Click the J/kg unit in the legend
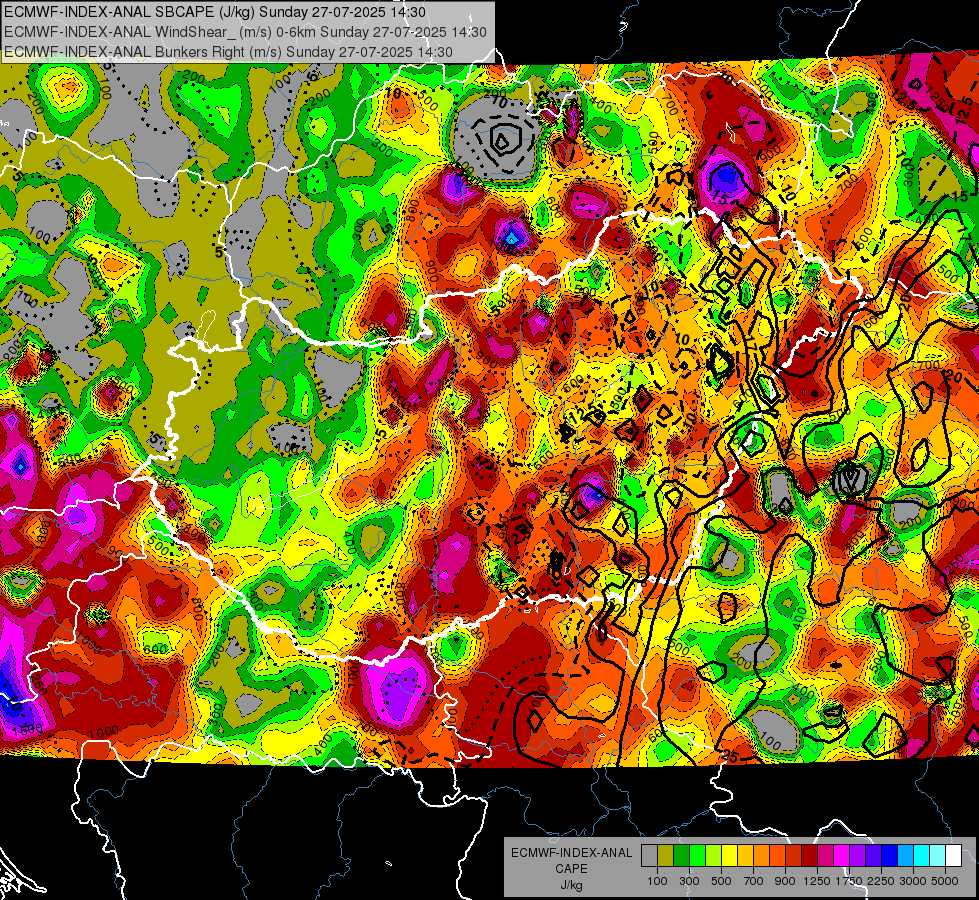Image resolution: width=979 pixels, height=900 pixels. 571,885
